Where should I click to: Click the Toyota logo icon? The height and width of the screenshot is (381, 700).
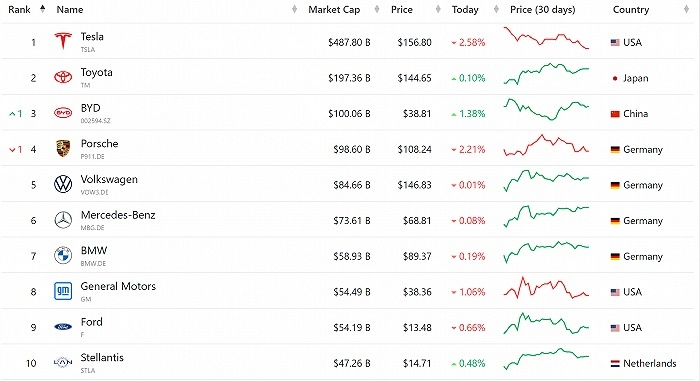click(x=63, y=77)
